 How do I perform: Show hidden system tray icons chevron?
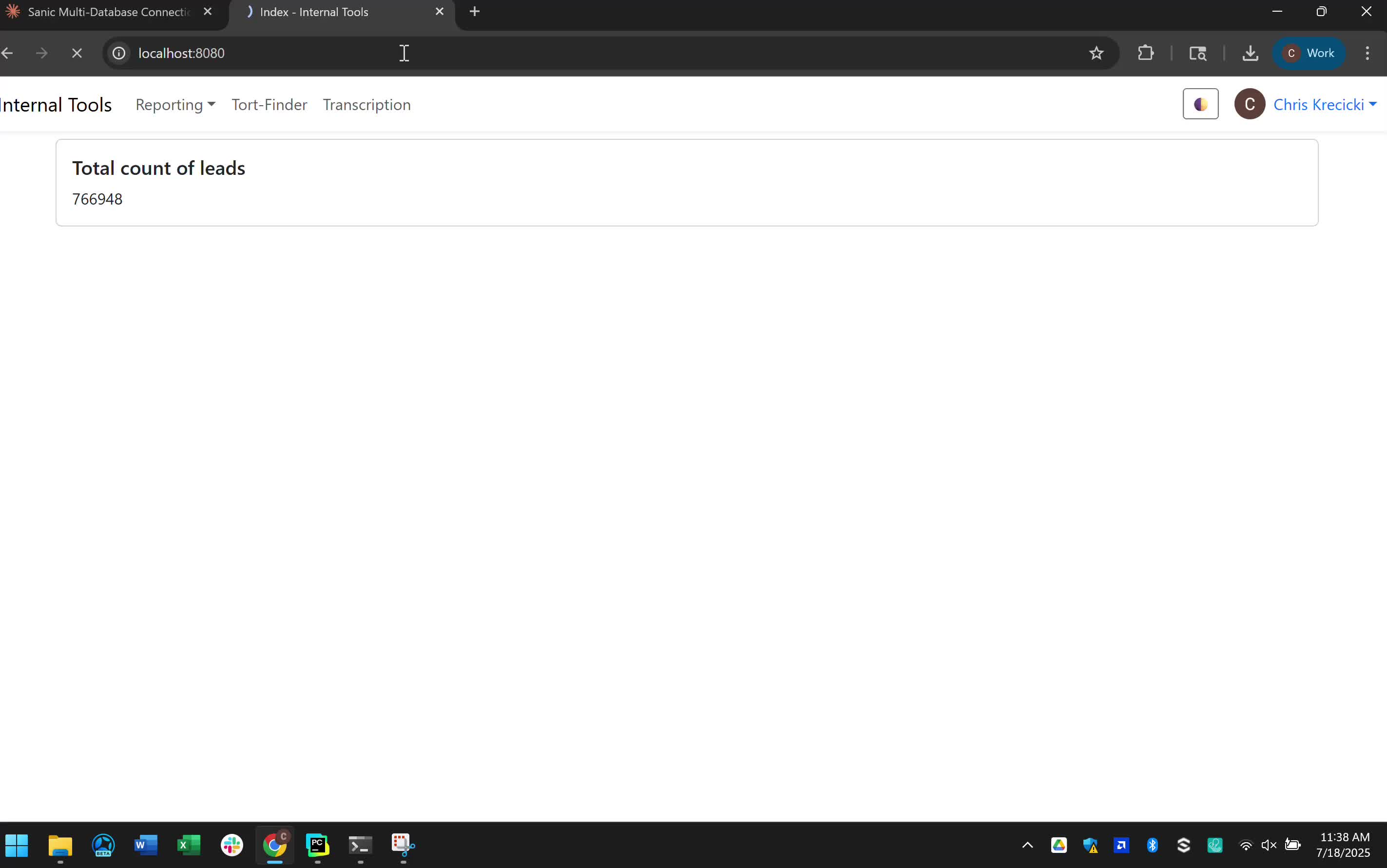(1027, 845)
